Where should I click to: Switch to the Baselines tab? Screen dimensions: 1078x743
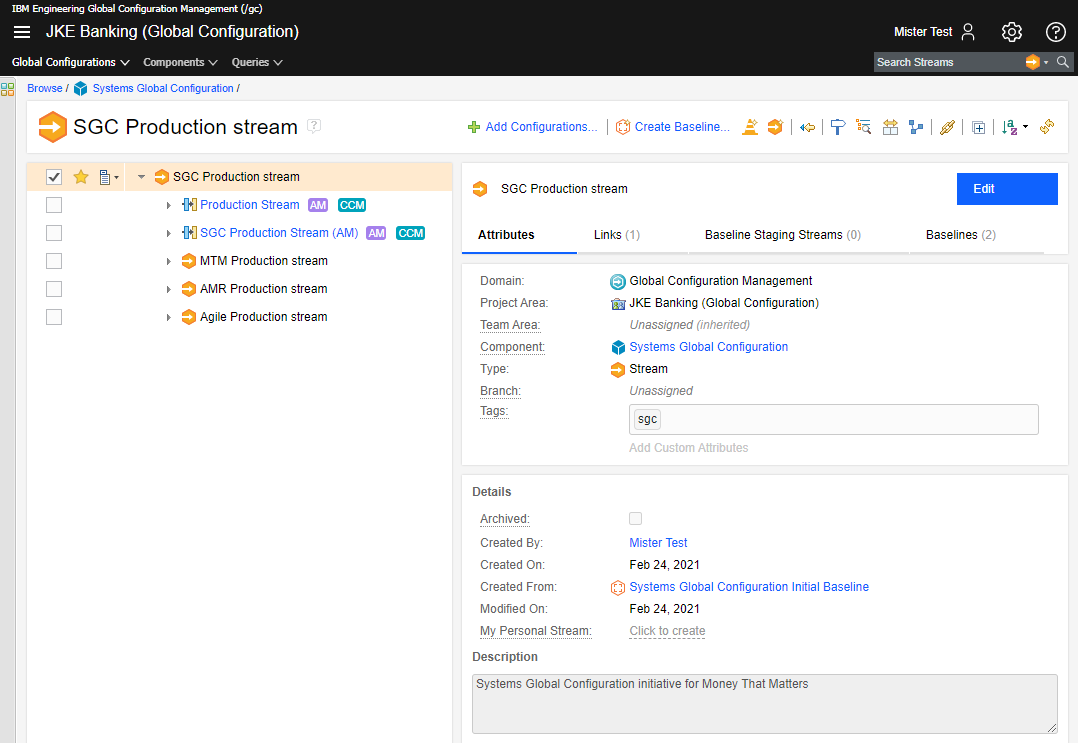(x=960, y=235)
